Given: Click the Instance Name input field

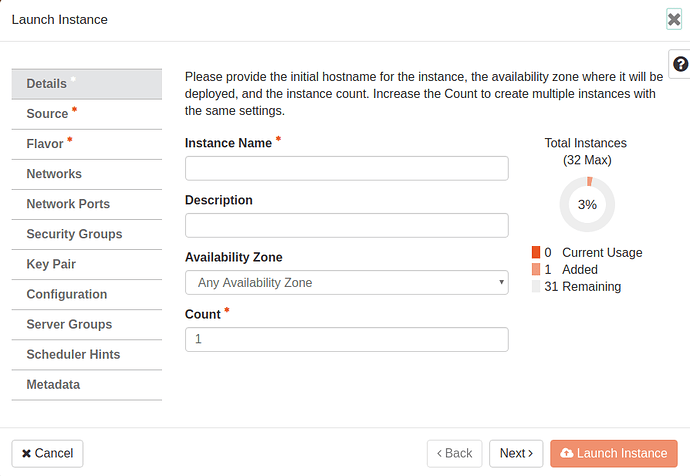Looking at the screenshot, I should [346, 168].
